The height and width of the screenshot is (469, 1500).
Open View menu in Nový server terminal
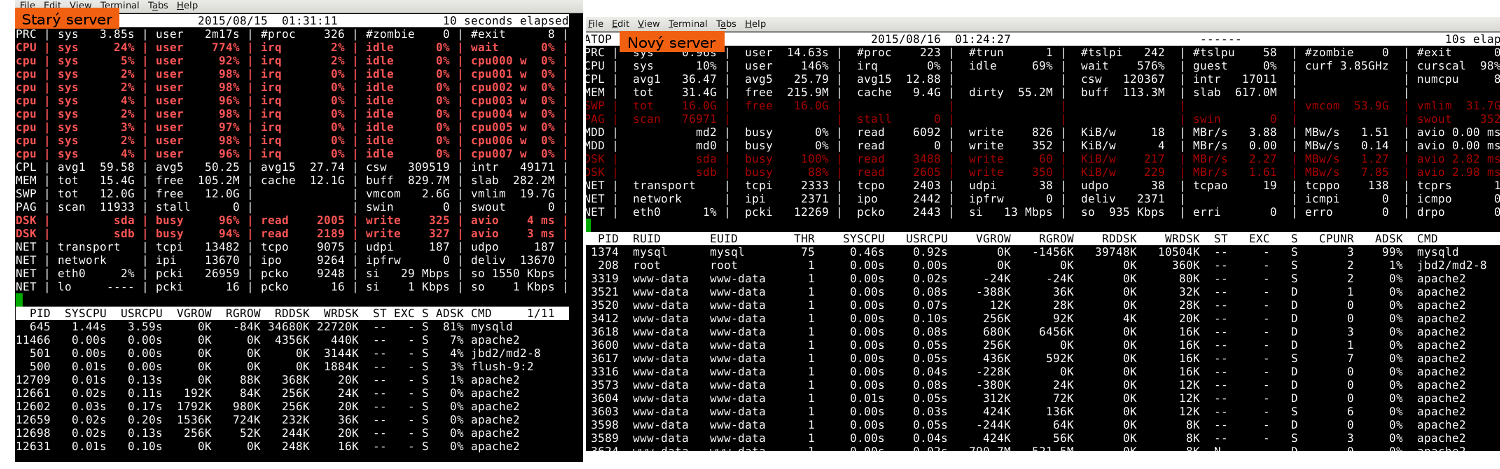648,23
